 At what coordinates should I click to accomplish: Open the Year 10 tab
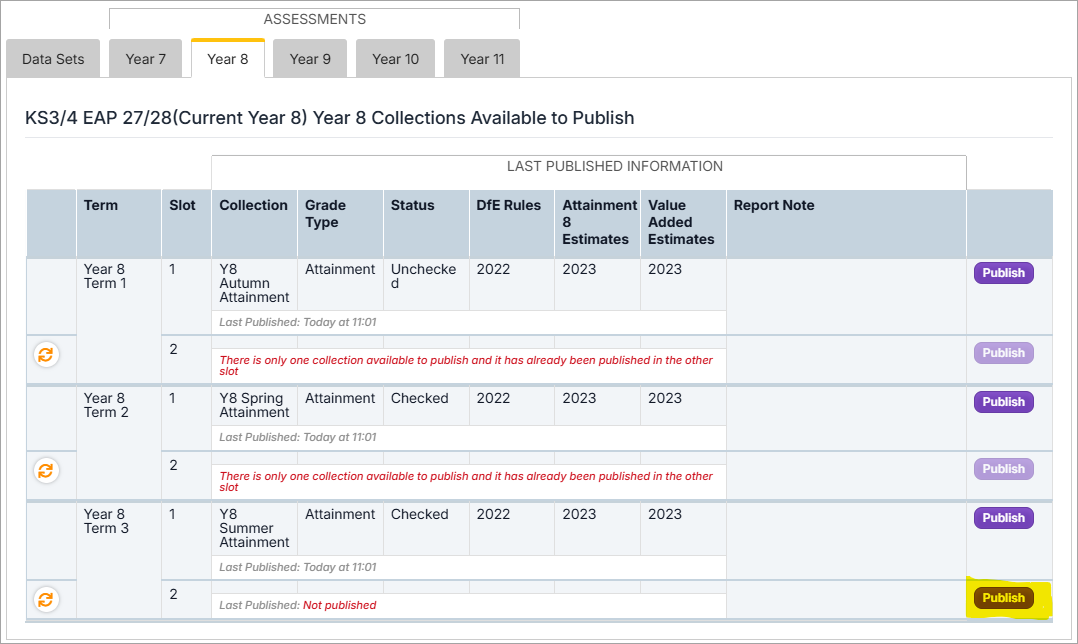click(395, 59)
